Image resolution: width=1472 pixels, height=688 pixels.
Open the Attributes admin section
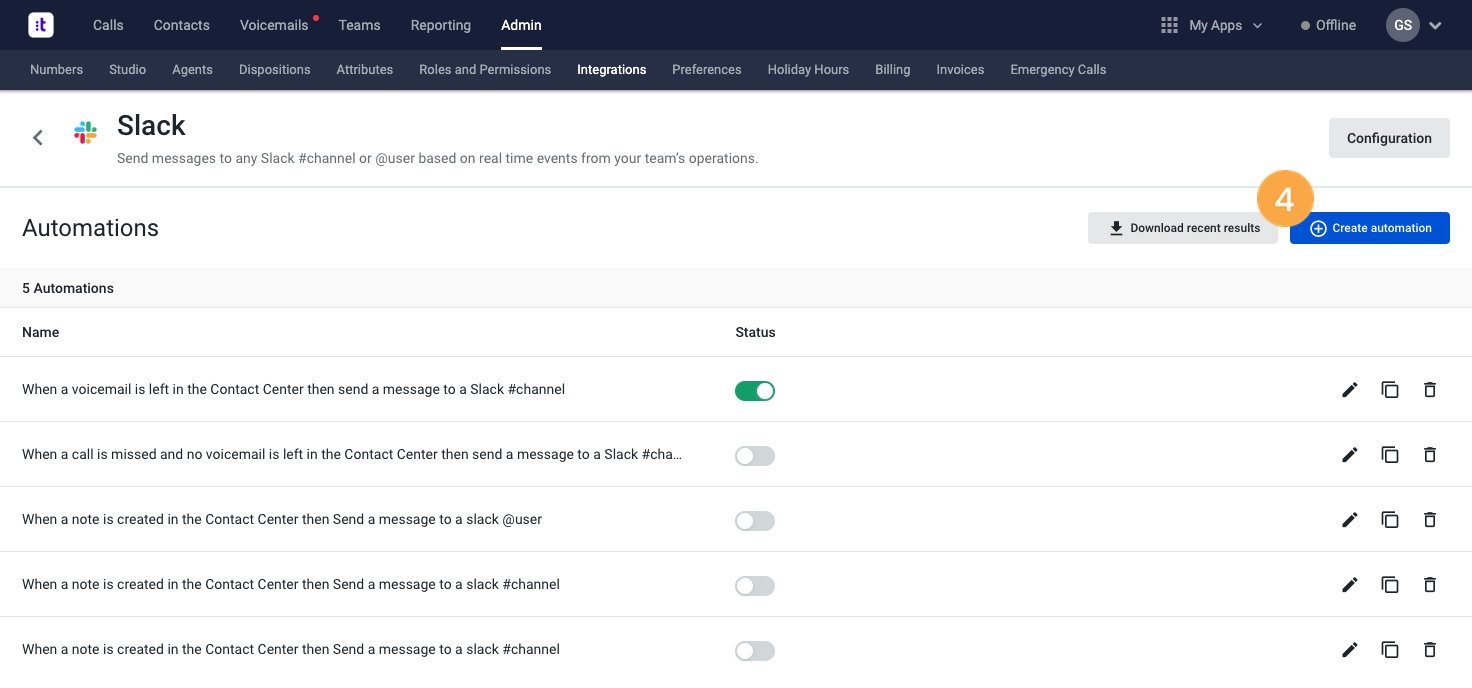point(365,70)
